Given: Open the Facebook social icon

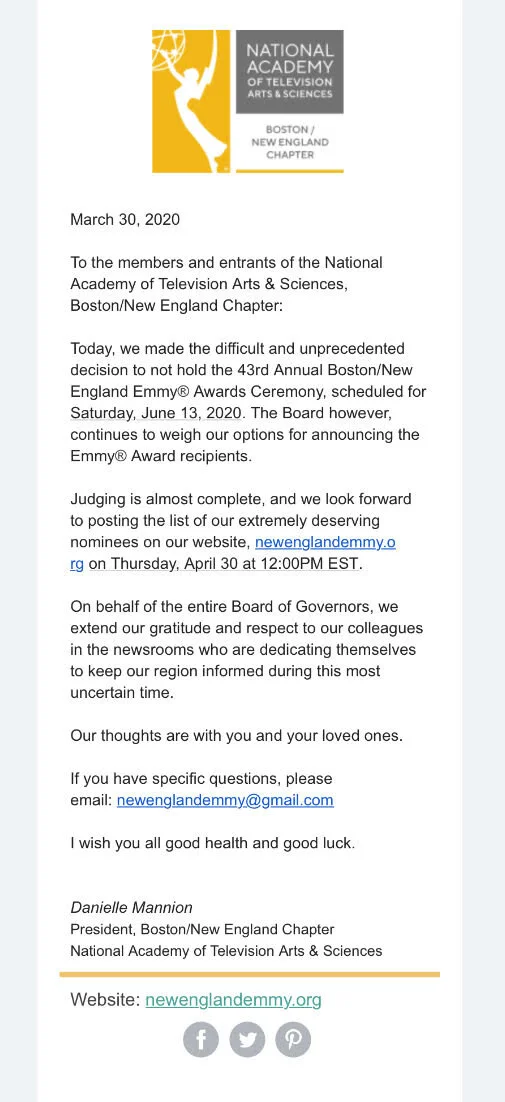Looking at the screenshot, I should 201,1039.
